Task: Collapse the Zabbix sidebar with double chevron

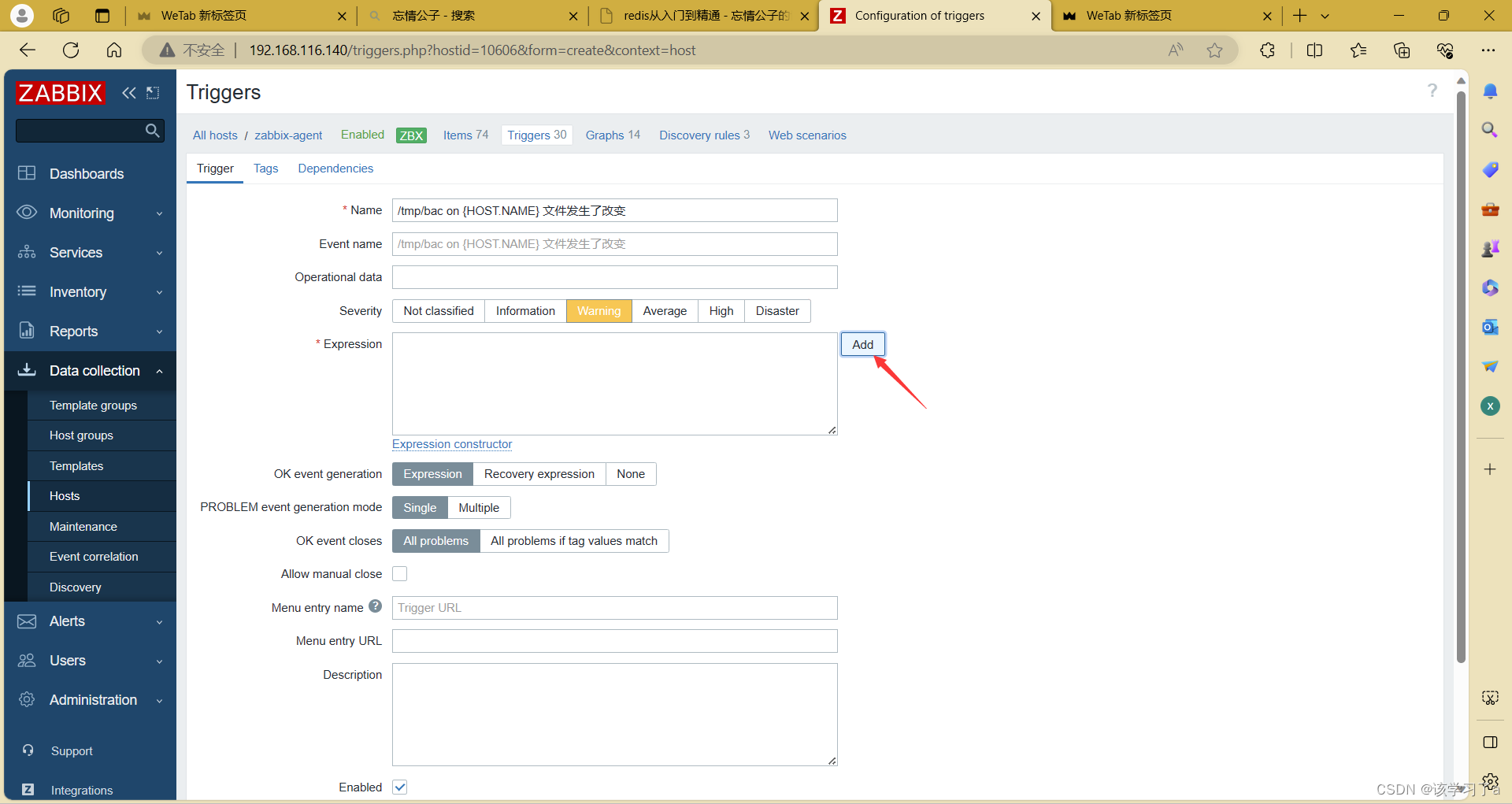Action: [x=129, y=93]
